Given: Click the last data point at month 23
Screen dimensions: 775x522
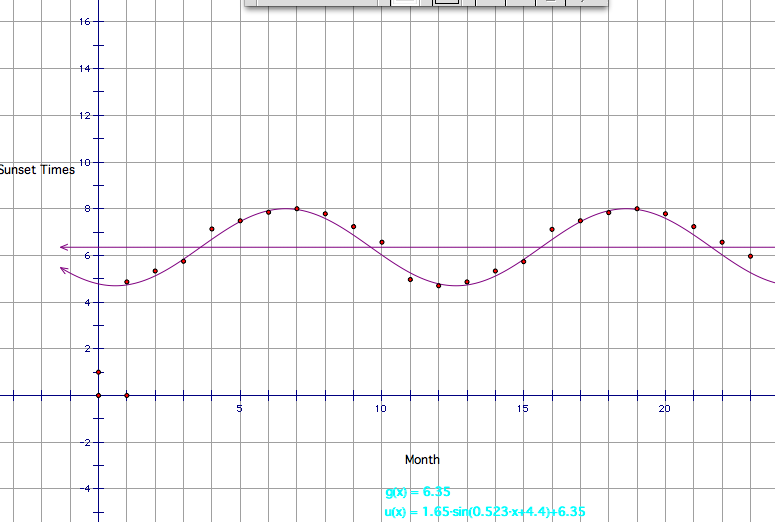Looking at the screenshot, I should [x=750, y=256].
